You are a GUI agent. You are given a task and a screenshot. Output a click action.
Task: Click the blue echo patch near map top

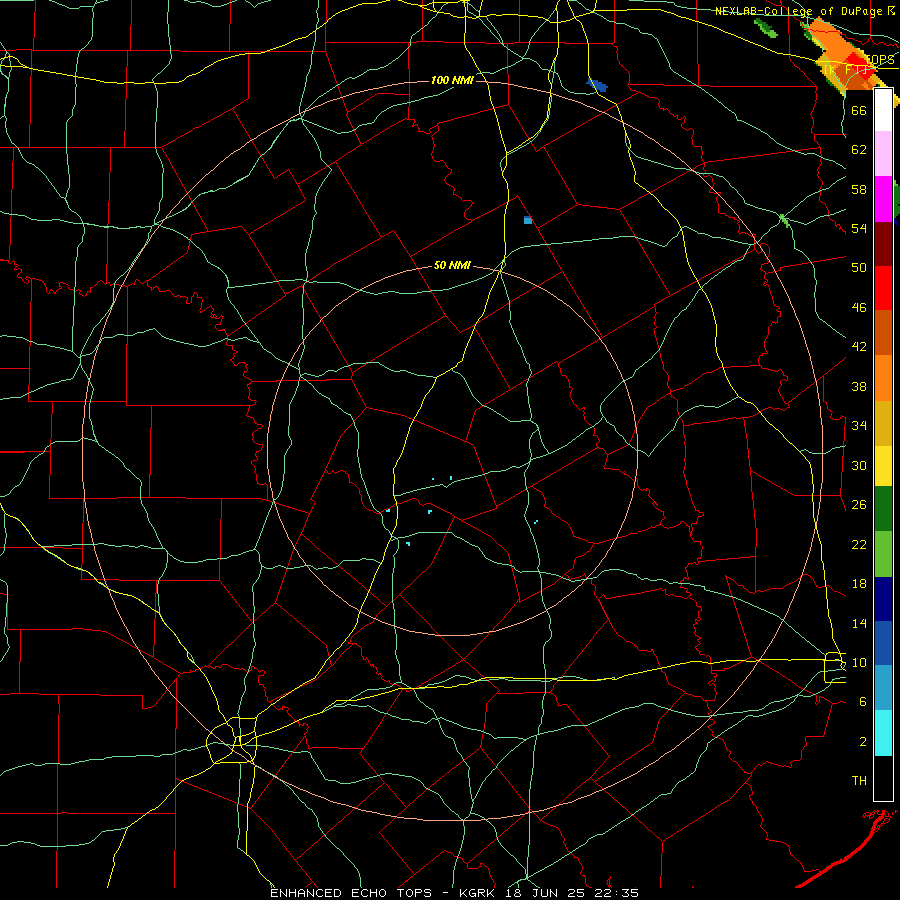597,85
